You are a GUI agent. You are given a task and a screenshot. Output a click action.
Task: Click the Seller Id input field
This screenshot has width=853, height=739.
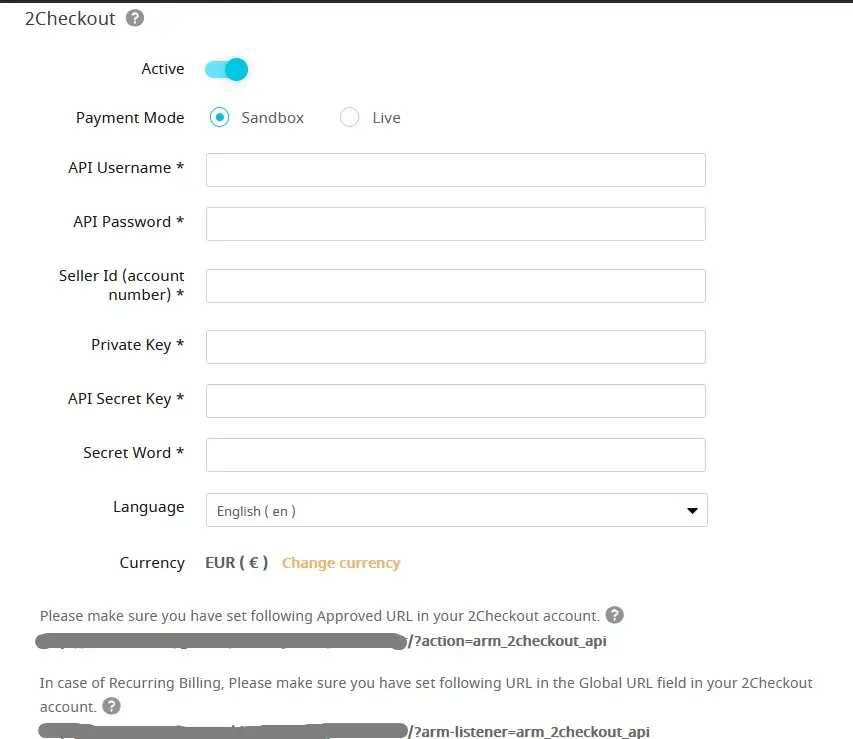pos(456,286)
